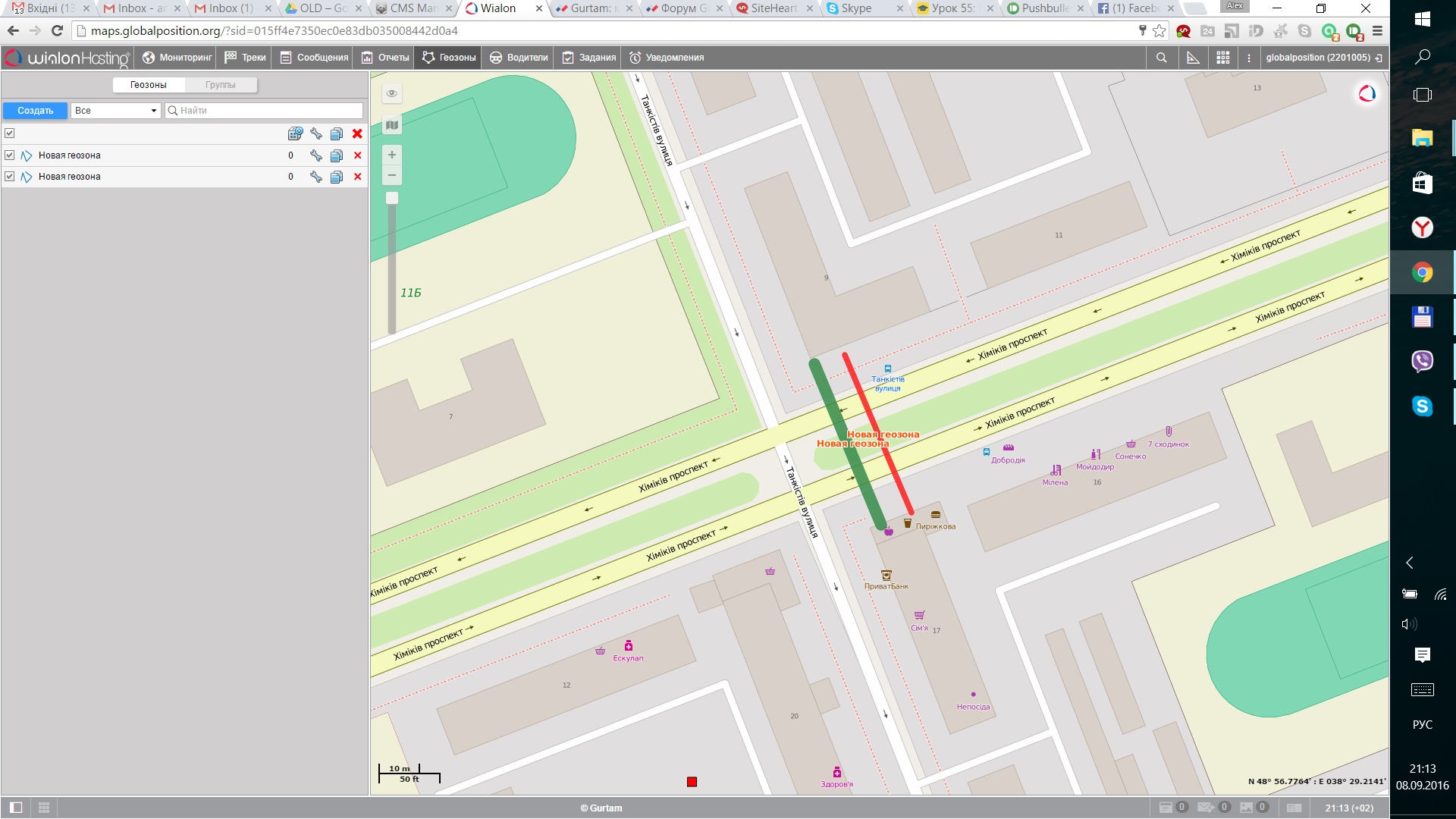Image resolution: width=1456 pixels, height=819 pixels.
Task: Open the Отчеты menu item
Action: pos(385,58)
